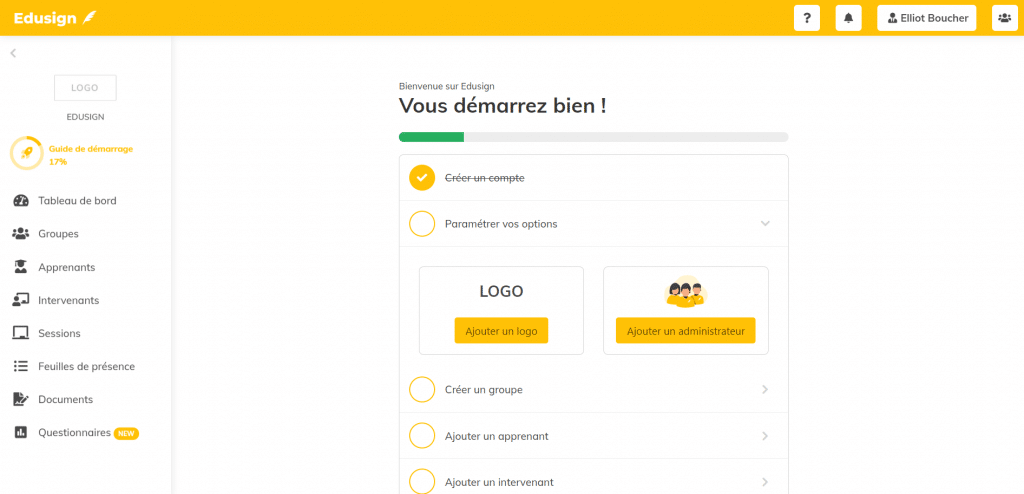Viewport: 1024px width, 494px height.
Task: Expand the Créer un groupe arrow
Action: [765, 389]
